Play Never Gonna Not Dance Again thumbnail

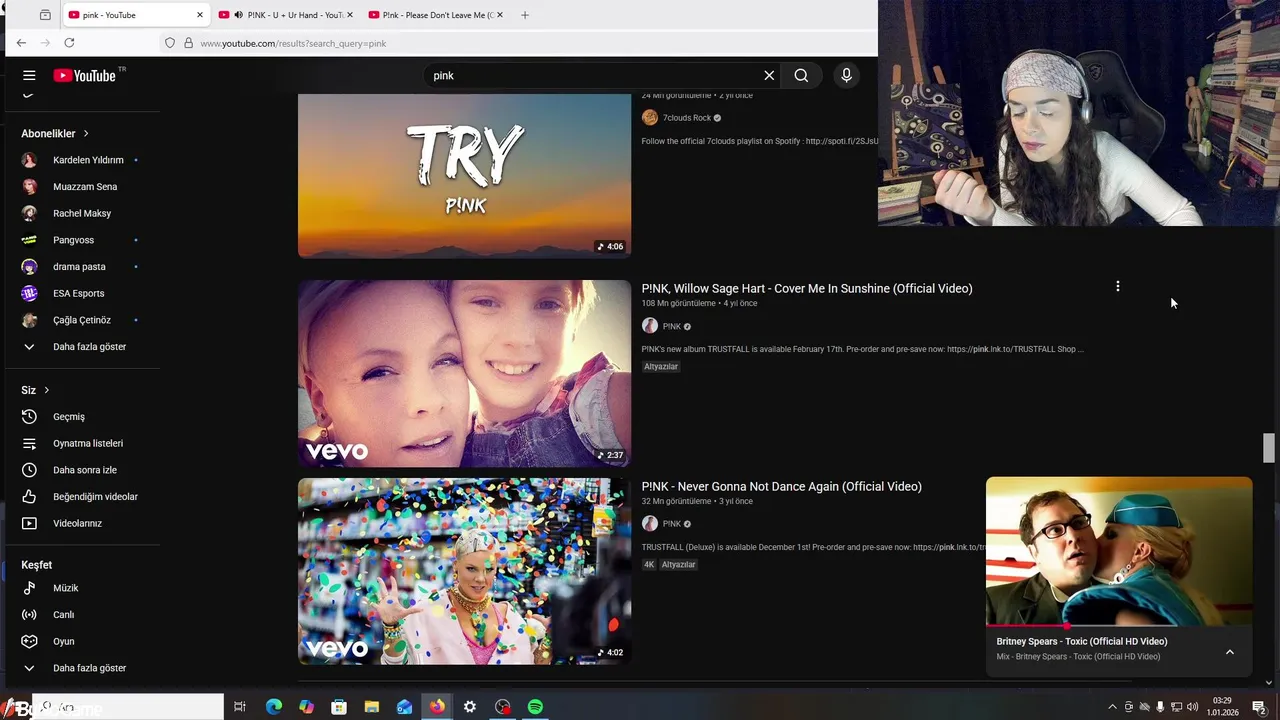point(464,571)
